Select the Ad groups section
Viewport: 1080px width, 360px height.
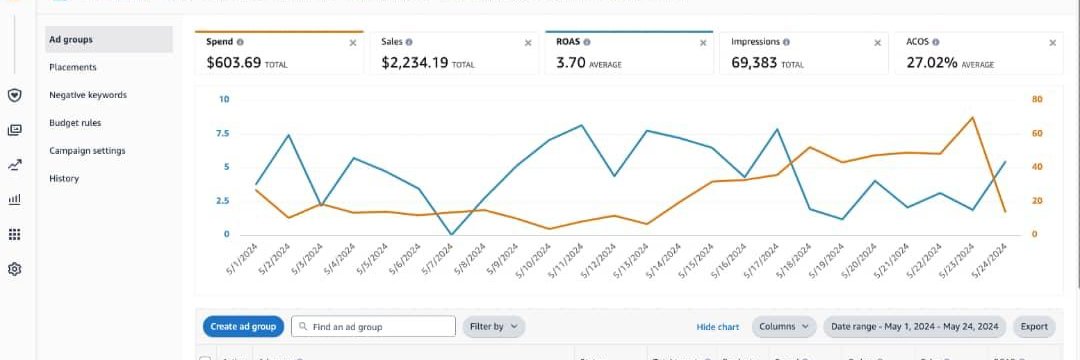[x=109, y=39]
